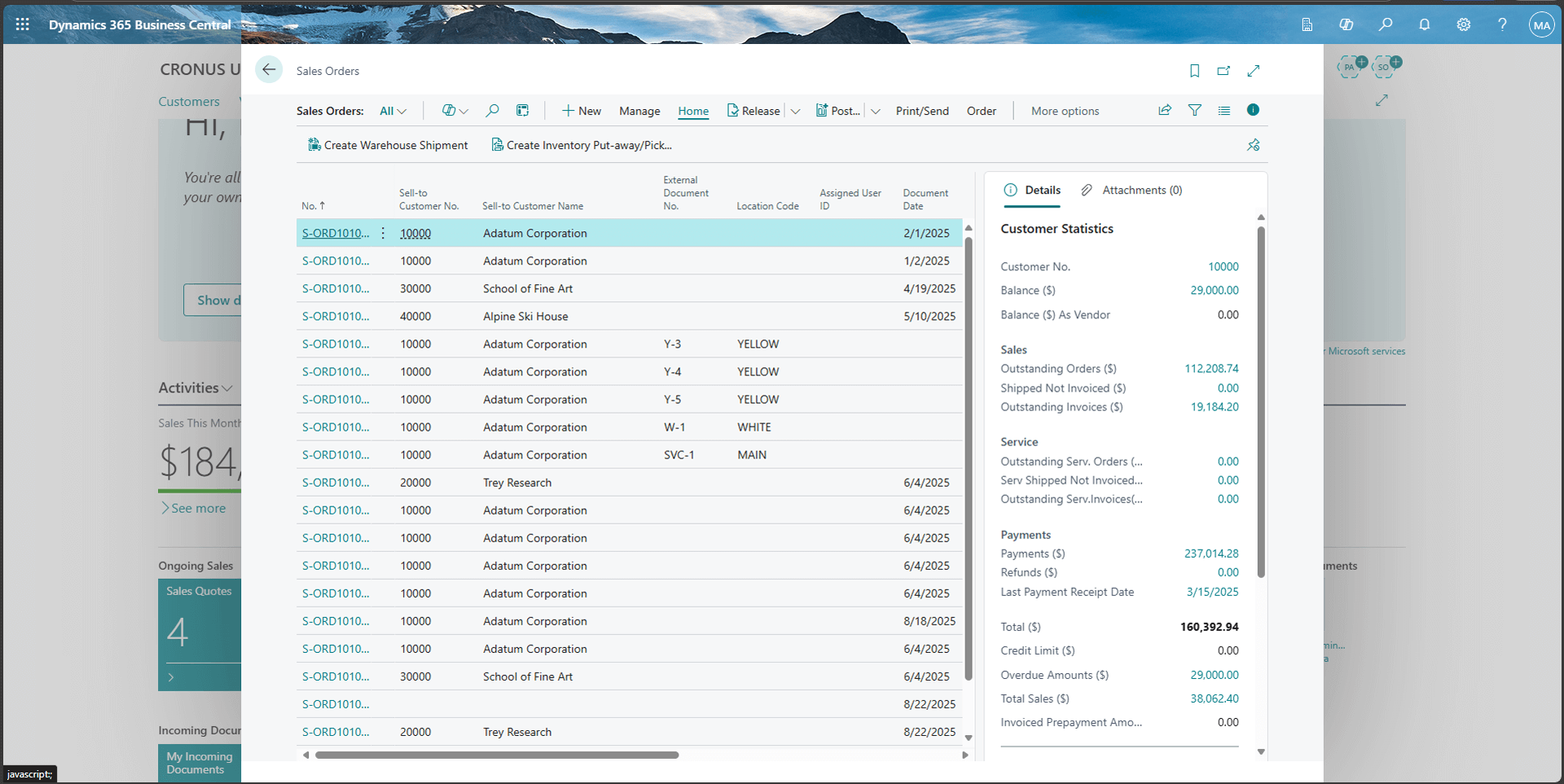Open Business Central notifications bell
The height and width of the screenshot is (784, 1564).
tap(1424, 24)
